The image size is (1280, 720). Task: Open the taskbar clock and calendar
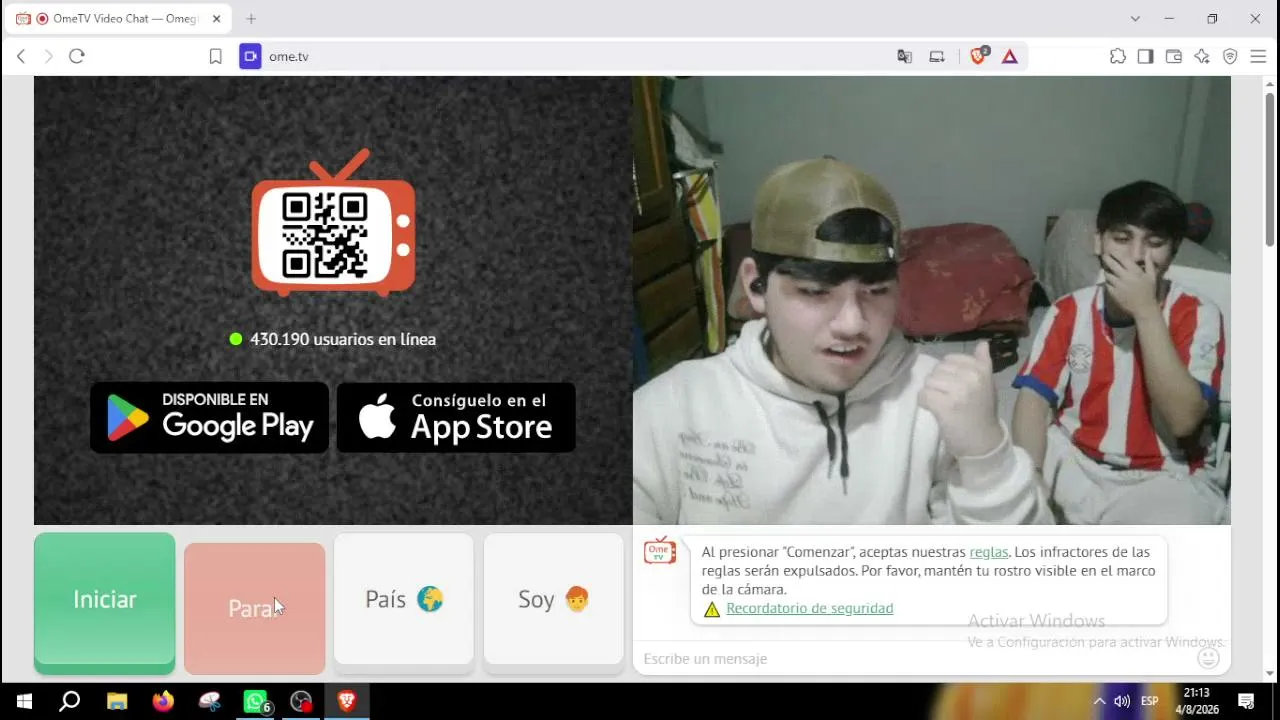click(1197, 701)
